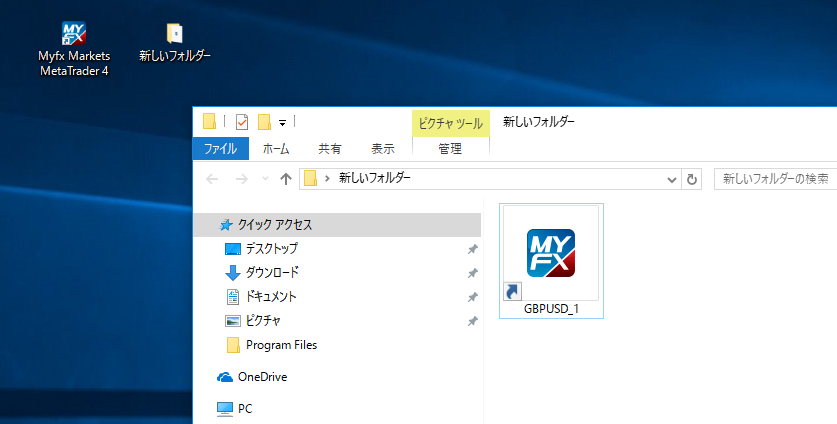
Task: Select クイック アクセス in navigation pane
Action: (x=337, y=225)
